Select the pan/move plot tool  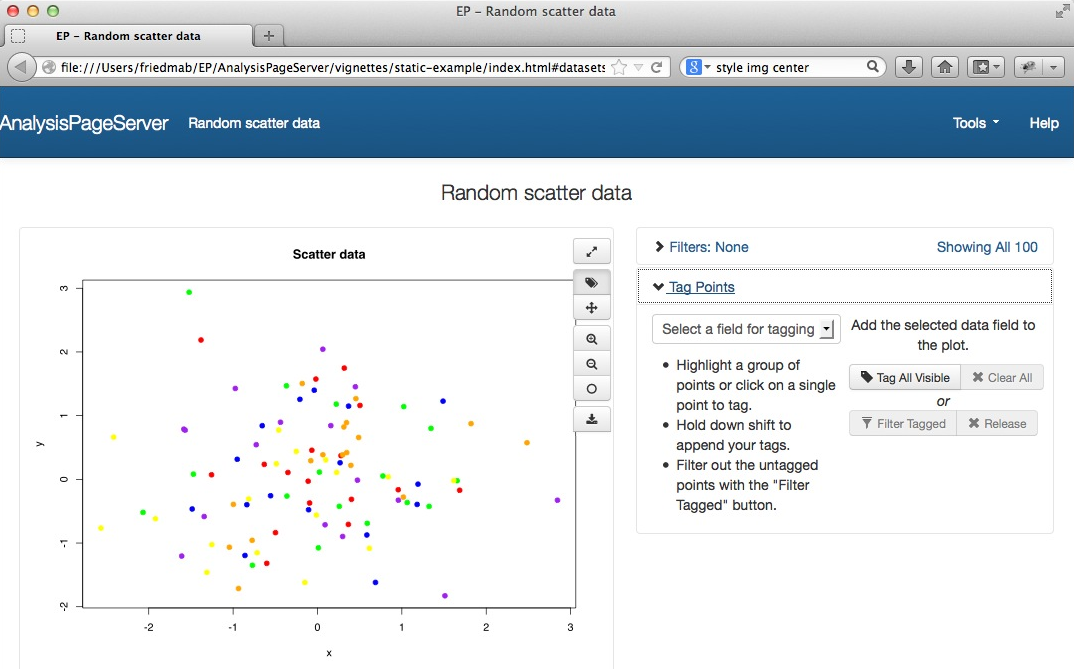[592, 309]
